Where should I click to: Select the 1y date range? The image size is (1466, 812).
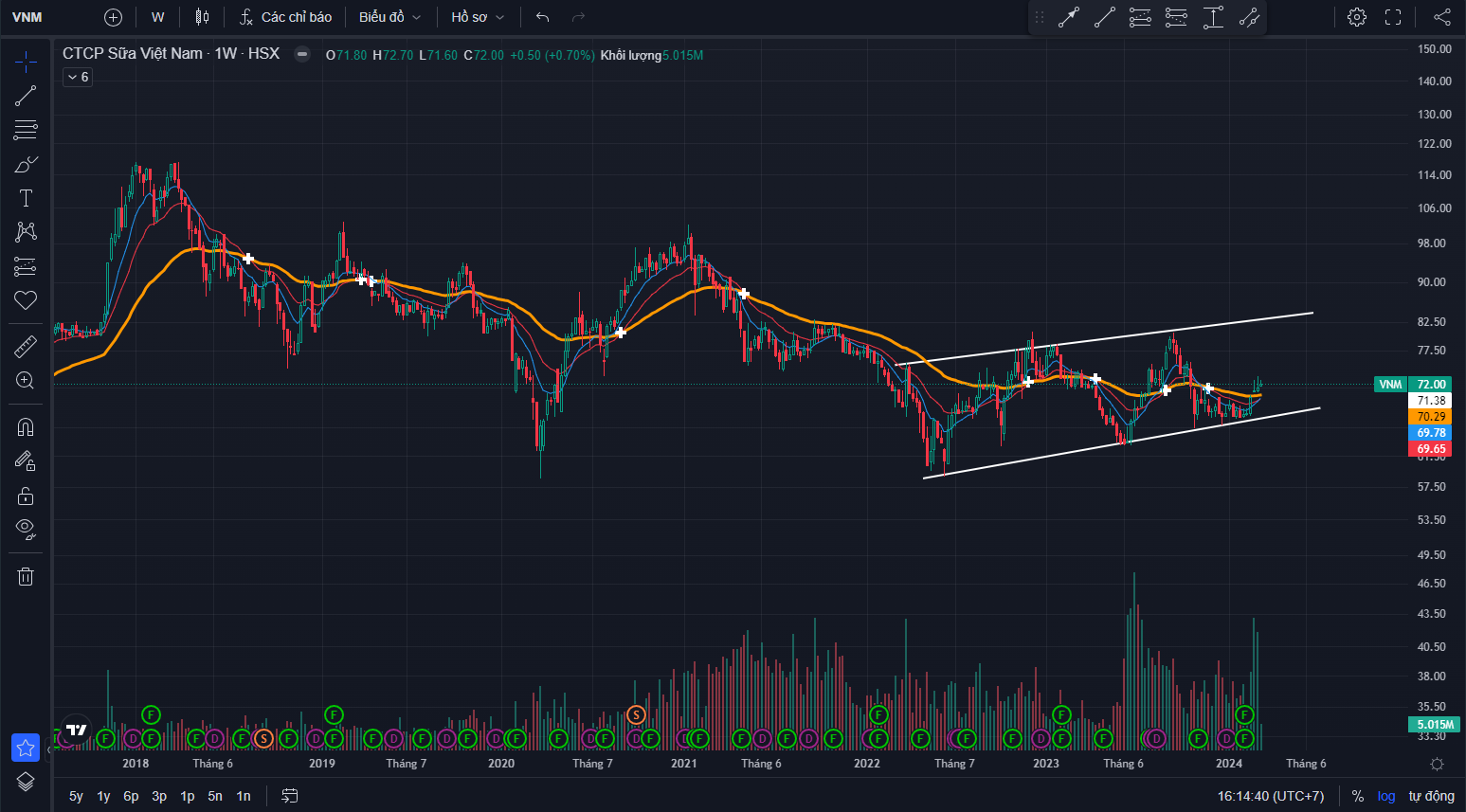click(103, 796)
